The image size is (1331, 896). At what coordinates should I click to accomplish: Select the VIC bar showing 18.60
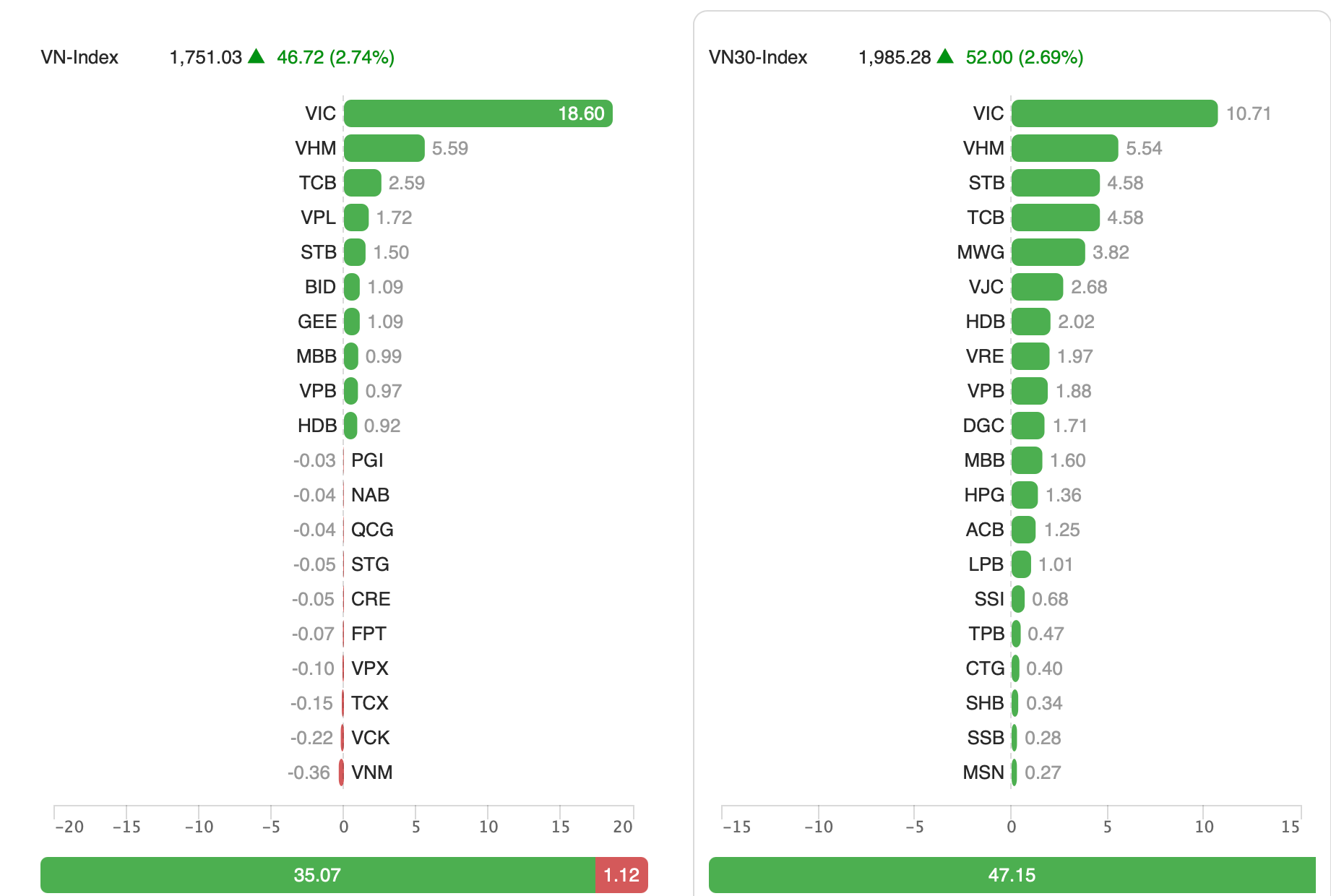tap(478, 113)
